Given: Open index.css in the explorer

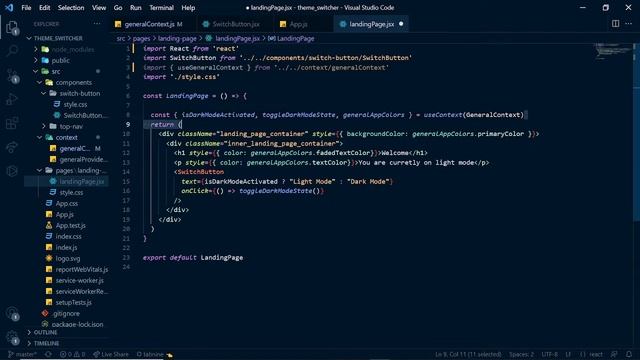Looking at the screenshot, I should click(x=69, y=236).
